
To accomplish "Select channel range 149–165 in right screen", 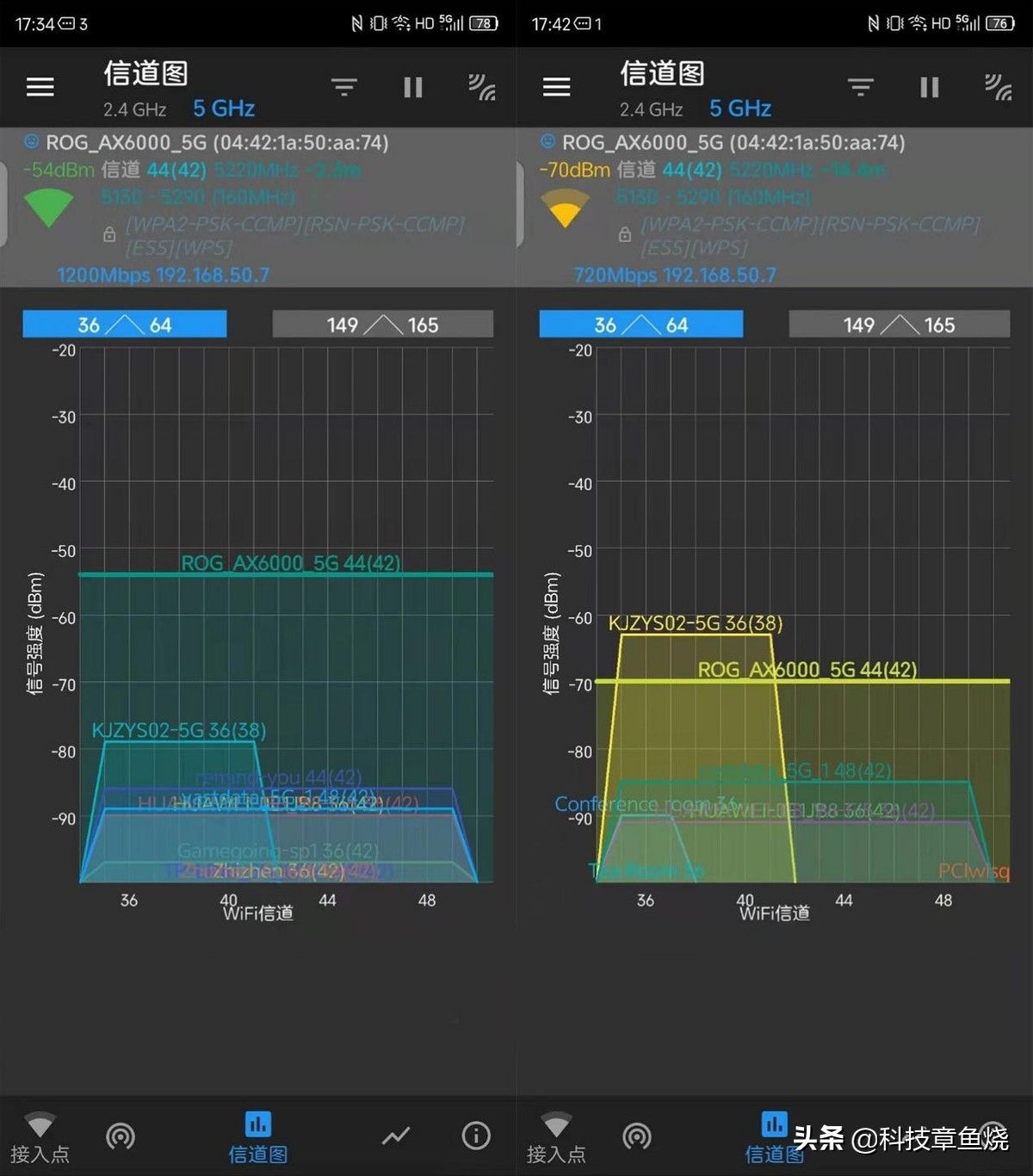I will pos(899,325).
